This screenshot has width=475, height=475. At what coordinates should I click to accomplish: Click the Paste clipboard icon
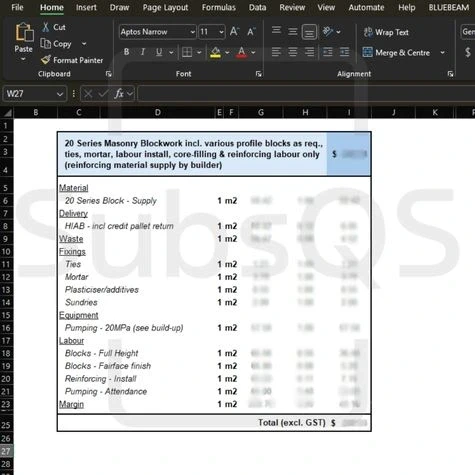(24, 32)
